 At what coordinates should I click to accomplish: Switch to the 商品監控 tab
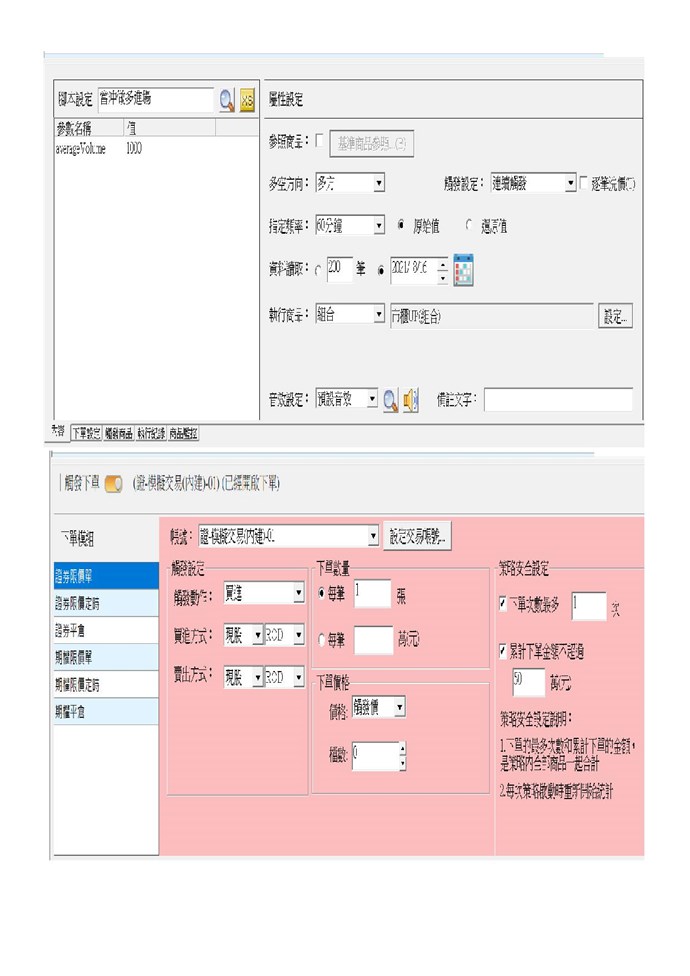[x=184, y=434]
